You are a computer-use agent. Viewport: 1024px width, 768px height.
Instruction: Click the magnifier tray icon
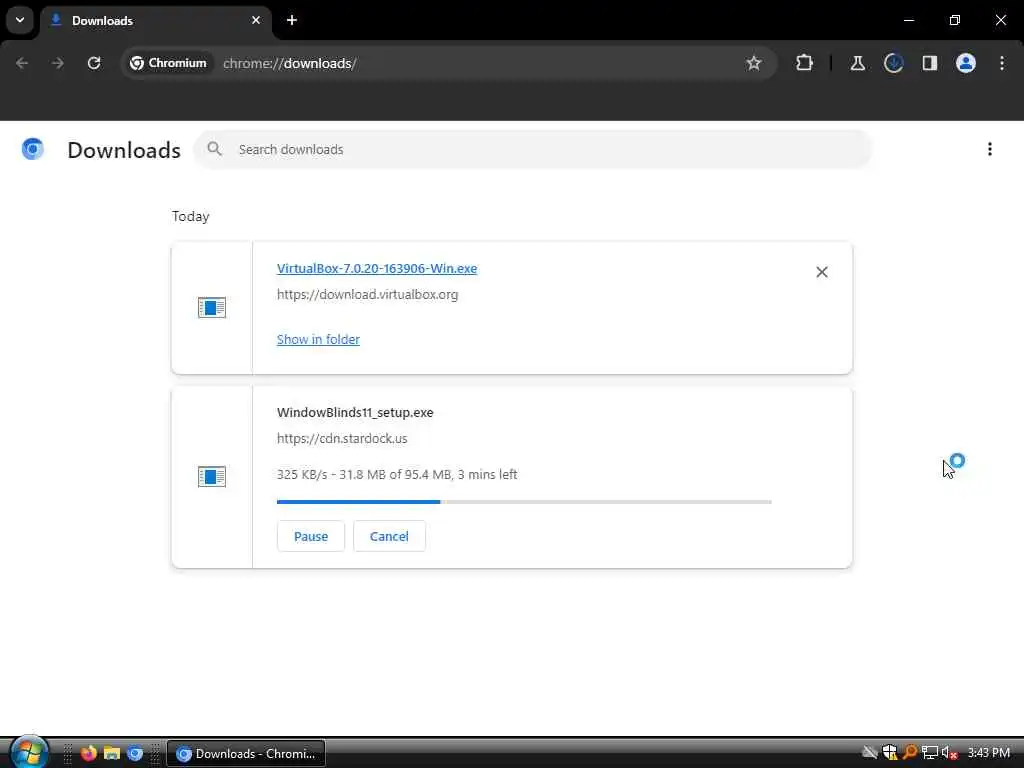[909, 753]
